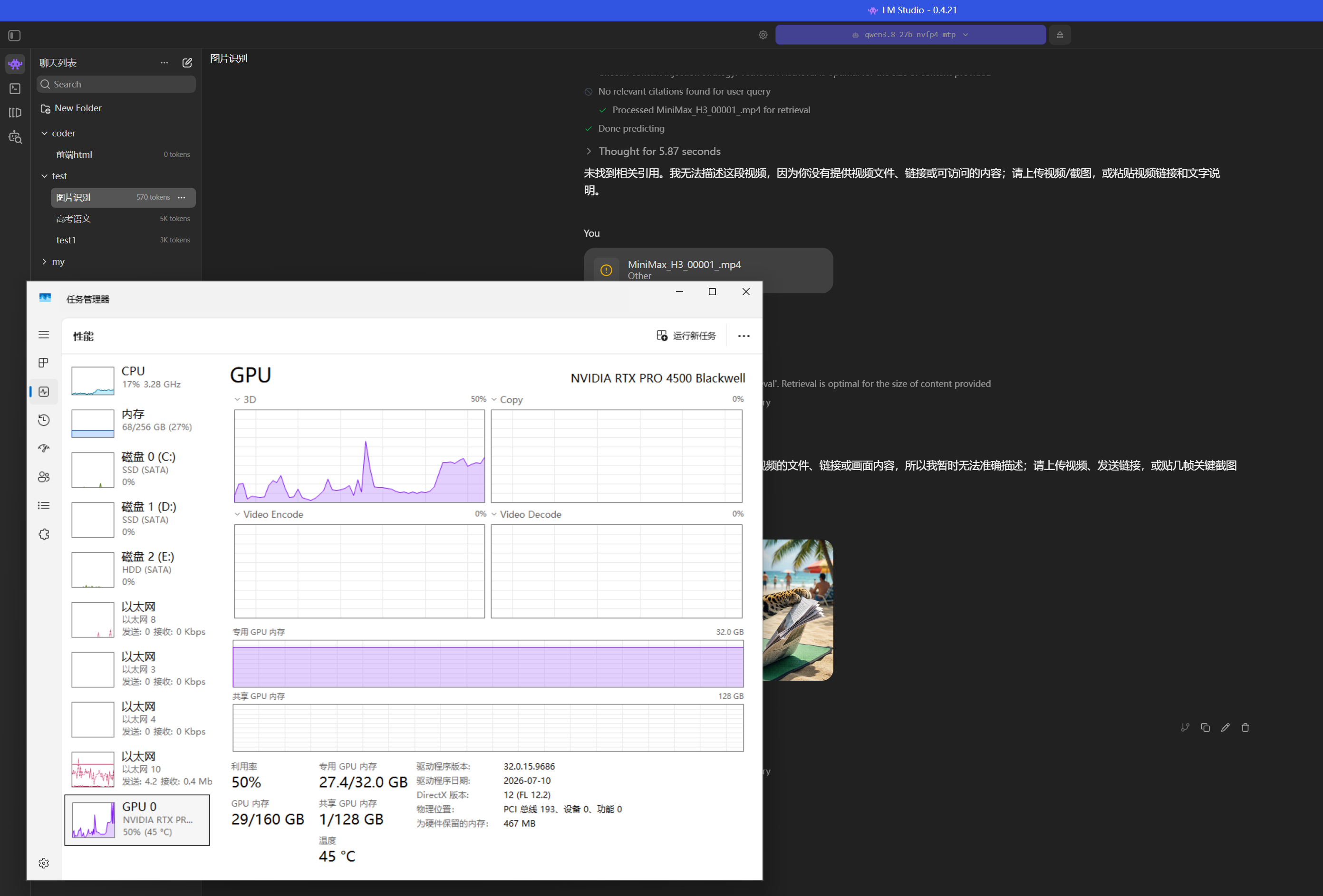The width and height of the screenshot is (1323, 896).
Task: Open options for the 图片识别 chat
Action: click(182, 198)
